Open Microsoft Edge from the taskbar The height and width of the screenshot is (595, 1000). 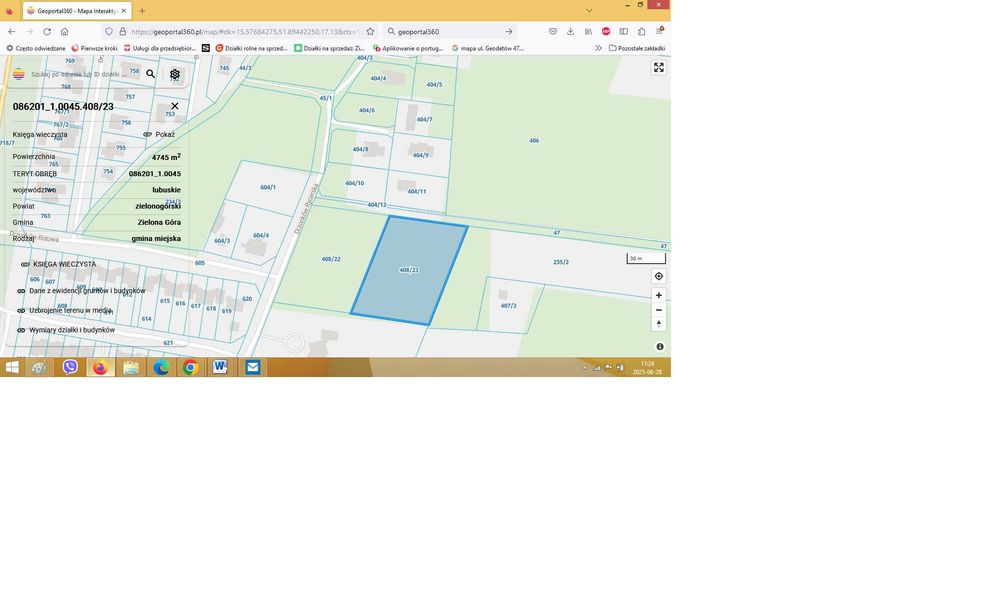coord(161,367)
